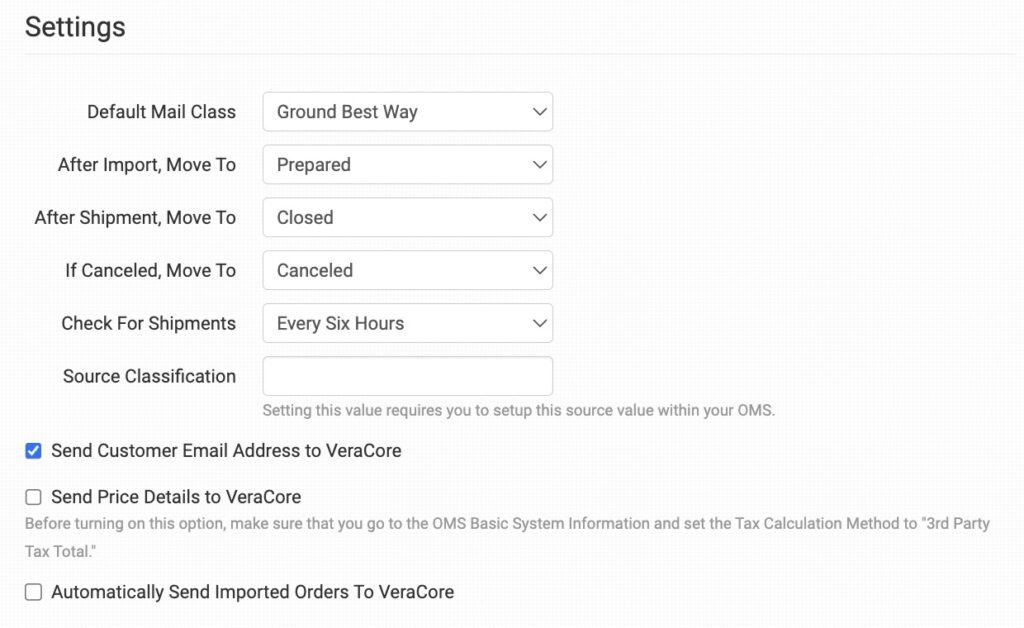Screen dimensions: 1024x628
Task: Click the Settings heading
Action: pos(75,27)
